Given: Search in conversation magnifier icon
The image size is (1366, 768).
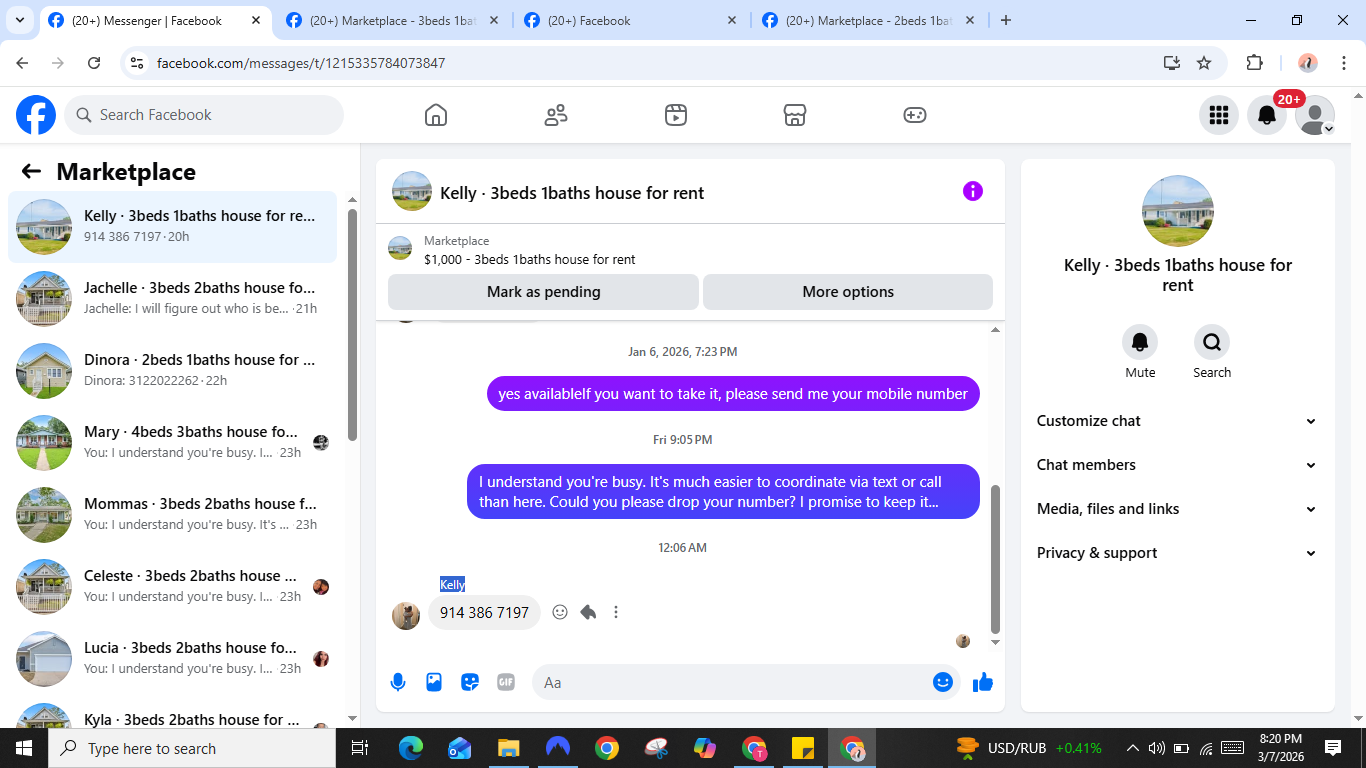Looking at the screenshot, I should pyautogui.click(x=1212, y=342).
